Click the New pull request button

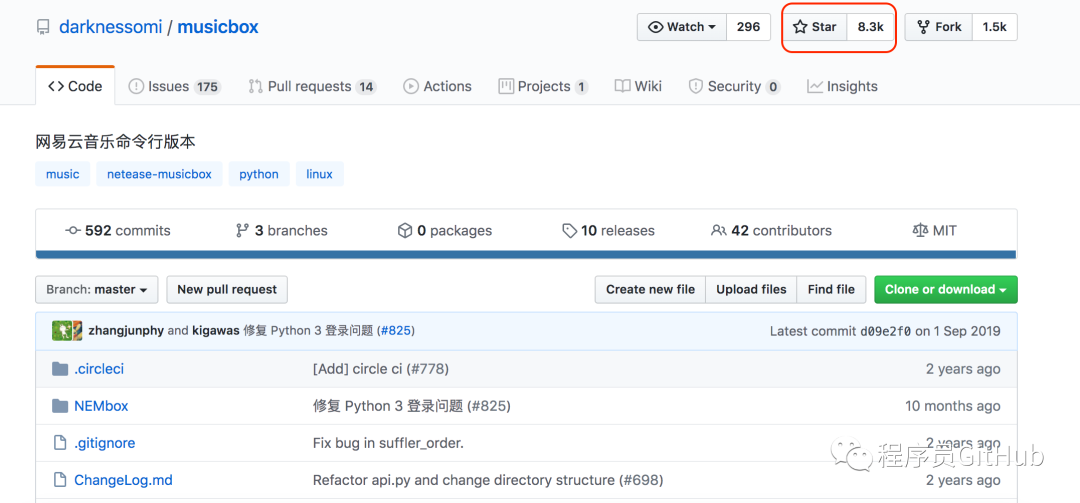227,289
